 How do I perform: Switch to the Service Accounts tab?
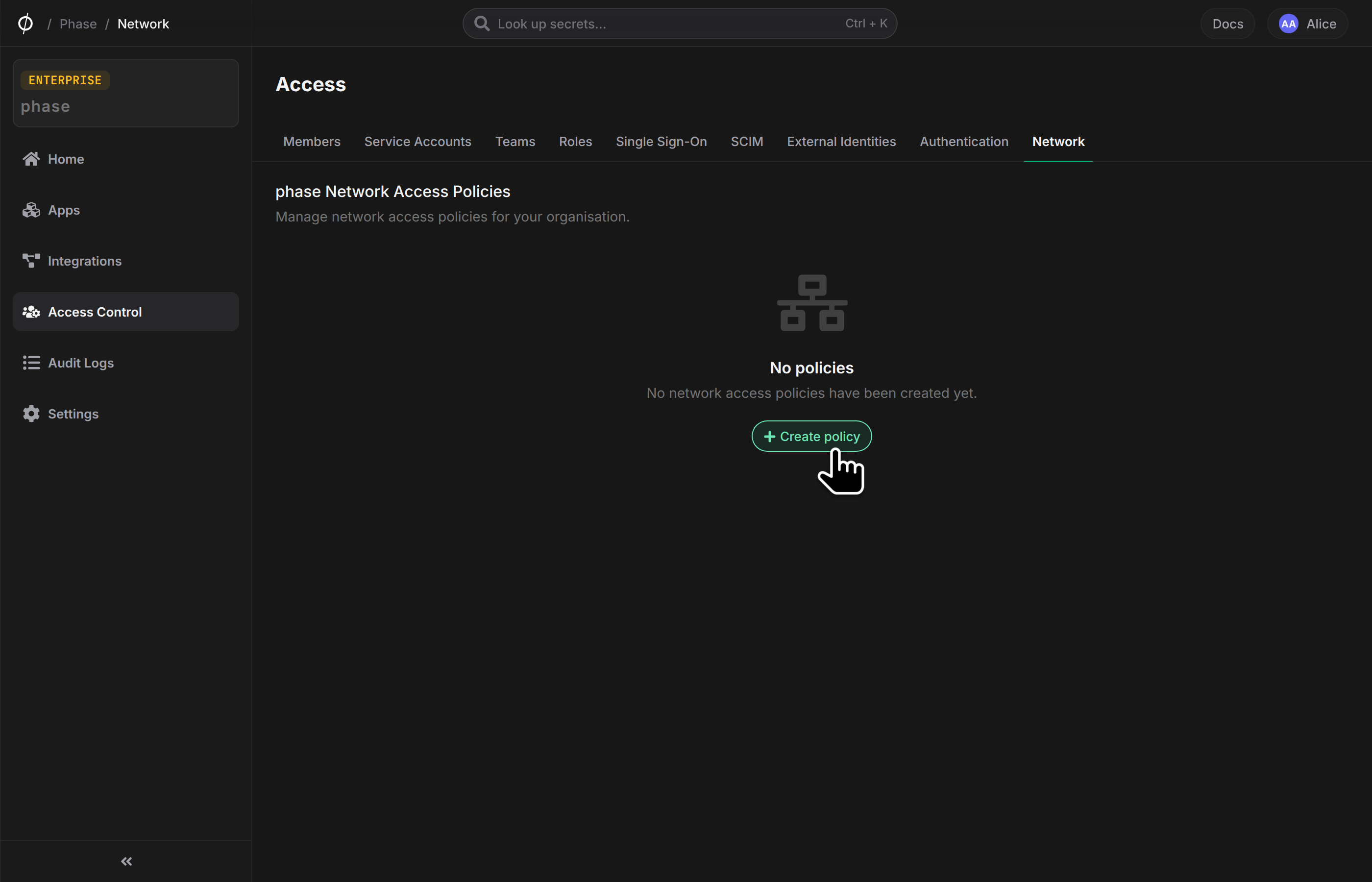pyautogui.click(x=417, y=142)
